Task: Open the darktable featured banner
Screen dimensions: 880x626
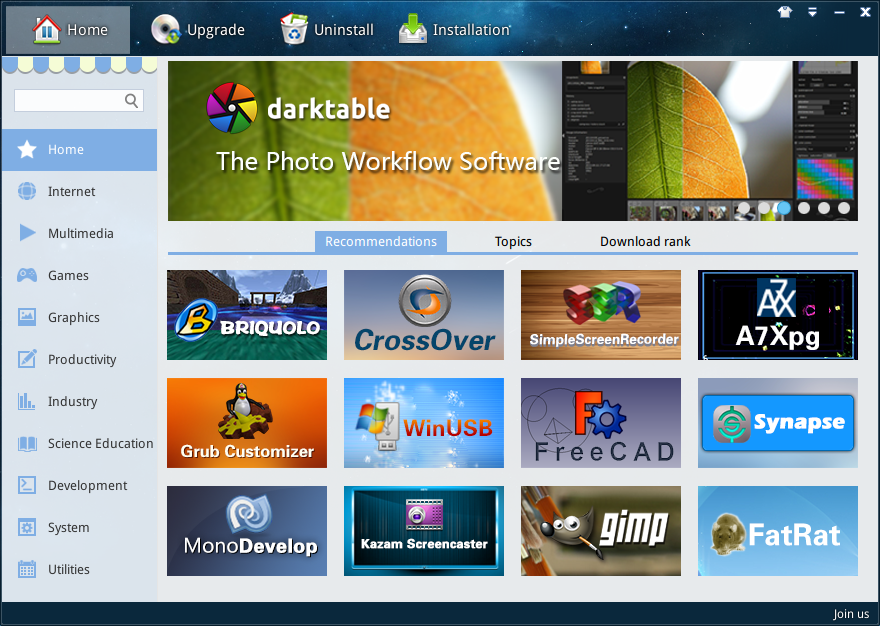Action: pos(512,141)
